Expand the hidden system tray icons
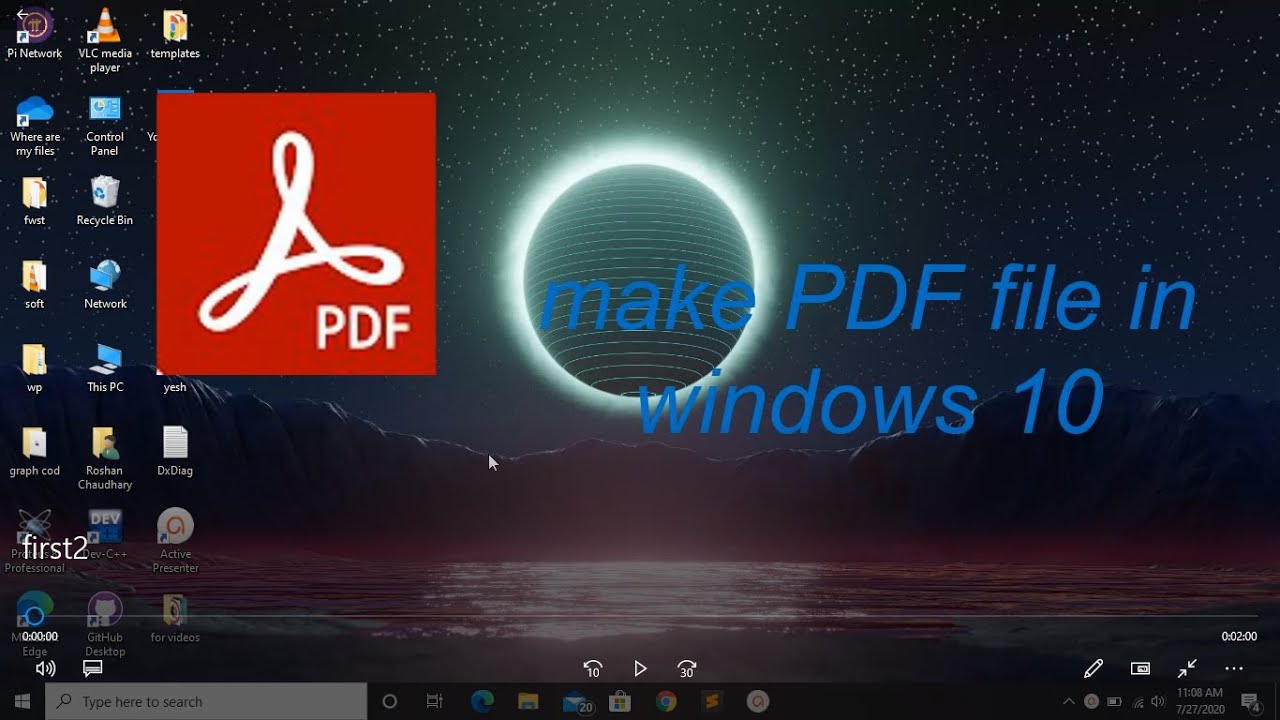 1069,701
